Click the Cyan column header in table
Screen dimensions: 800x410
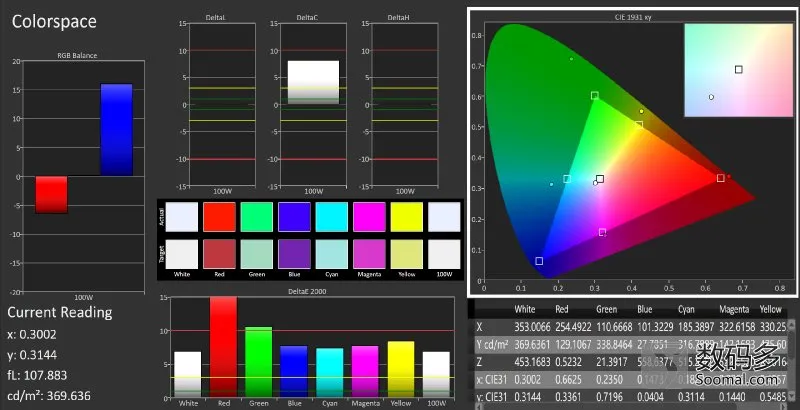(x=686, y=309)
